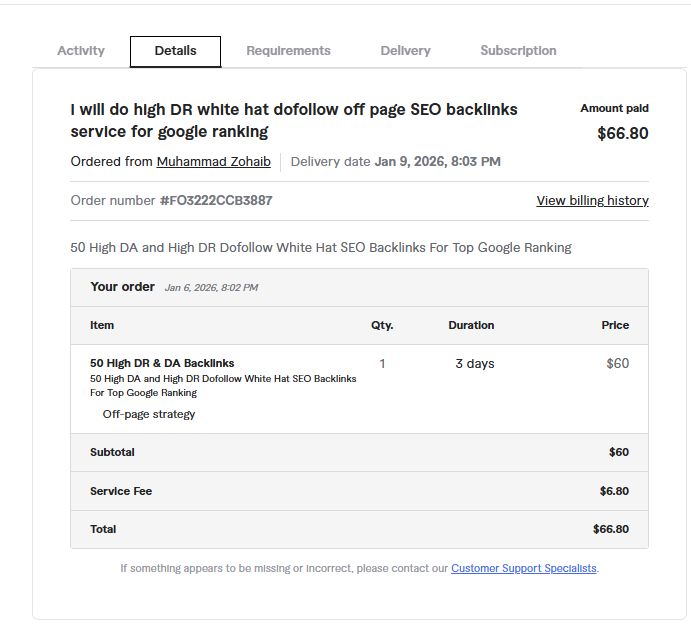Open the Subscription tab
Screen dimensions: 691x629
click(518, 51)
